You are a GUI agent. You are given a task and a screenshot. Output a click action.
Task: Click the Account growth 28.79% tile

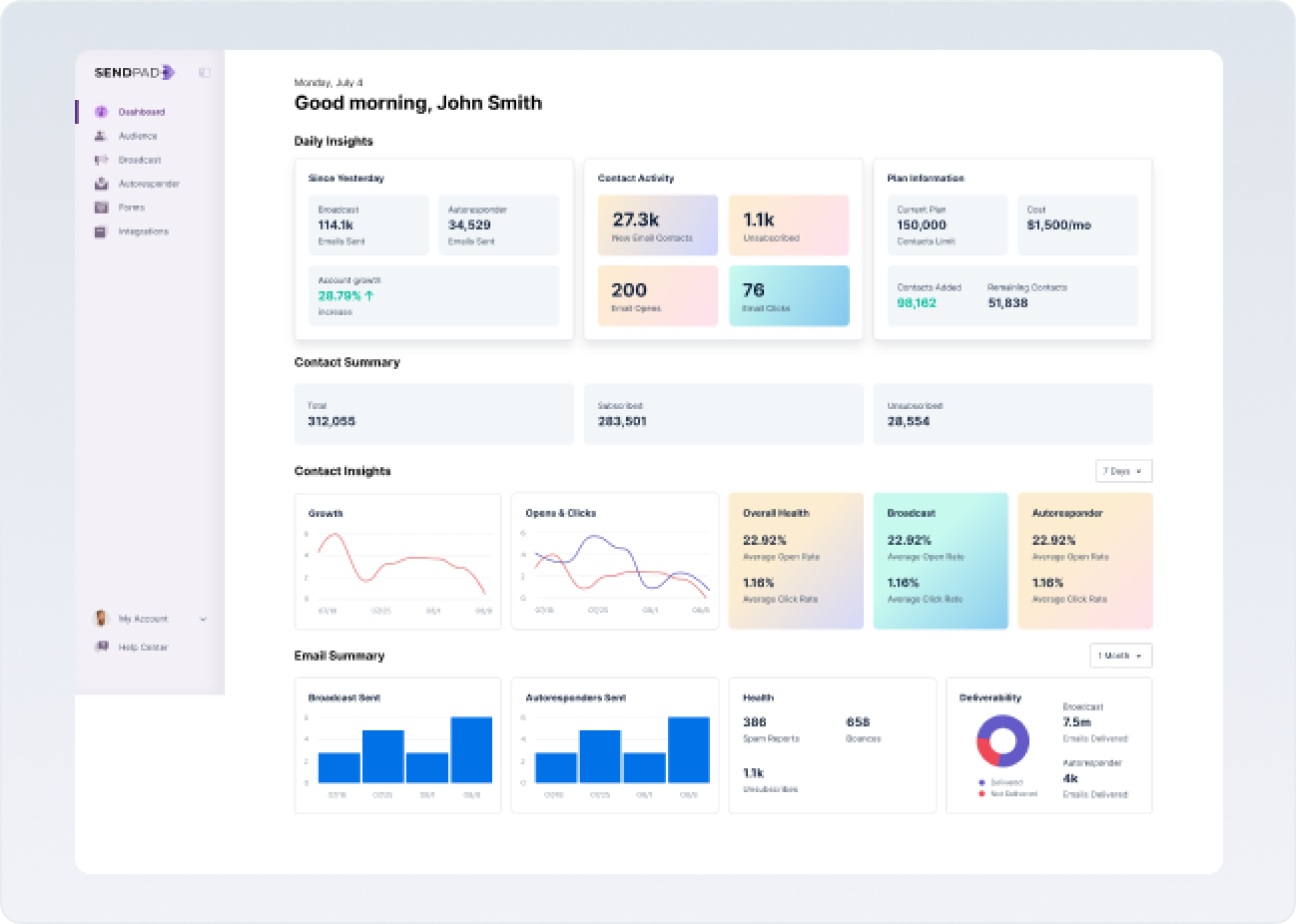point(434,296)
